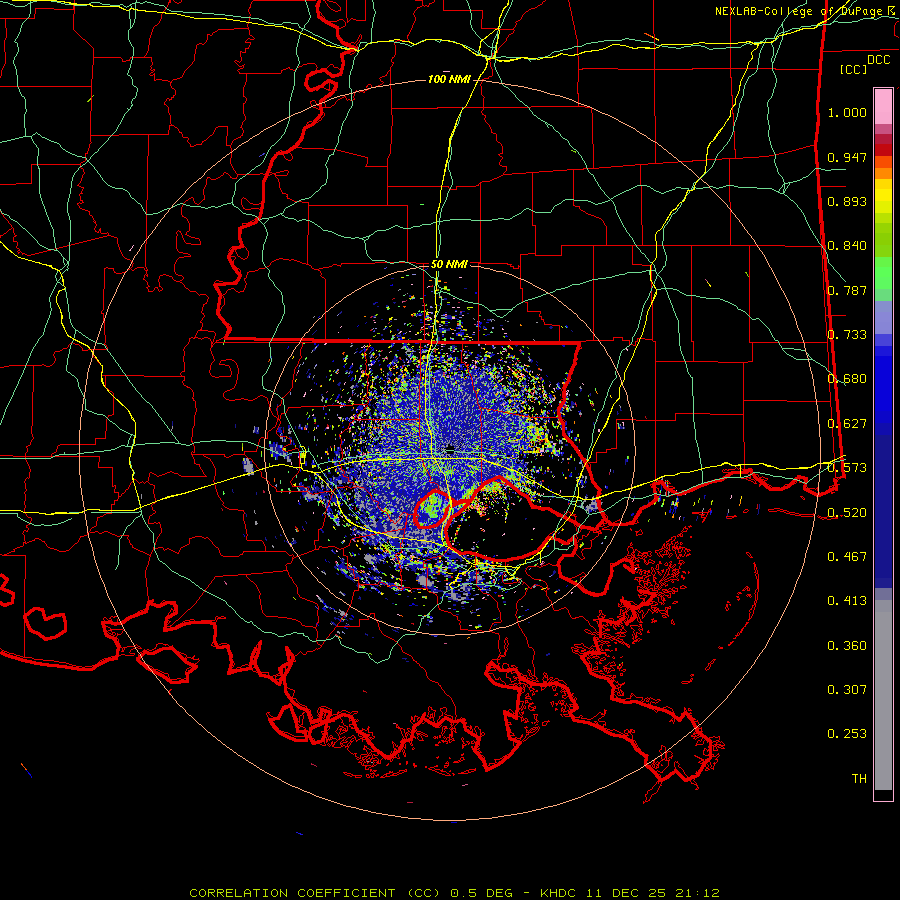Screen dimensions: 900x900
Task: Click the 0.520 color scale value
Action: click(x=847, y=512)
